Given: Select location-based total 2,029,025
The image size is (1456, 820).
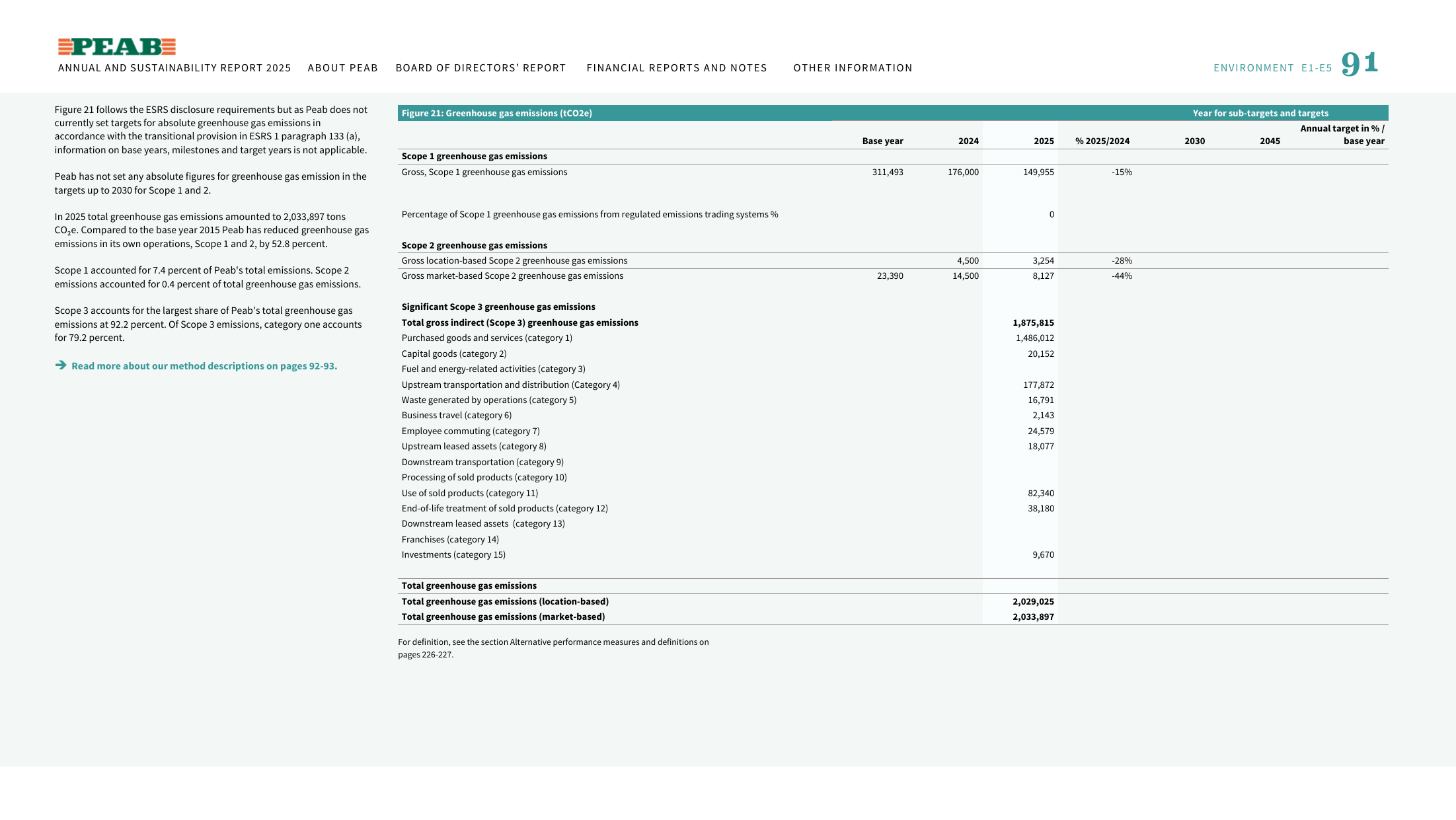Looking at the screenshot, I should tap(1033, 601).
